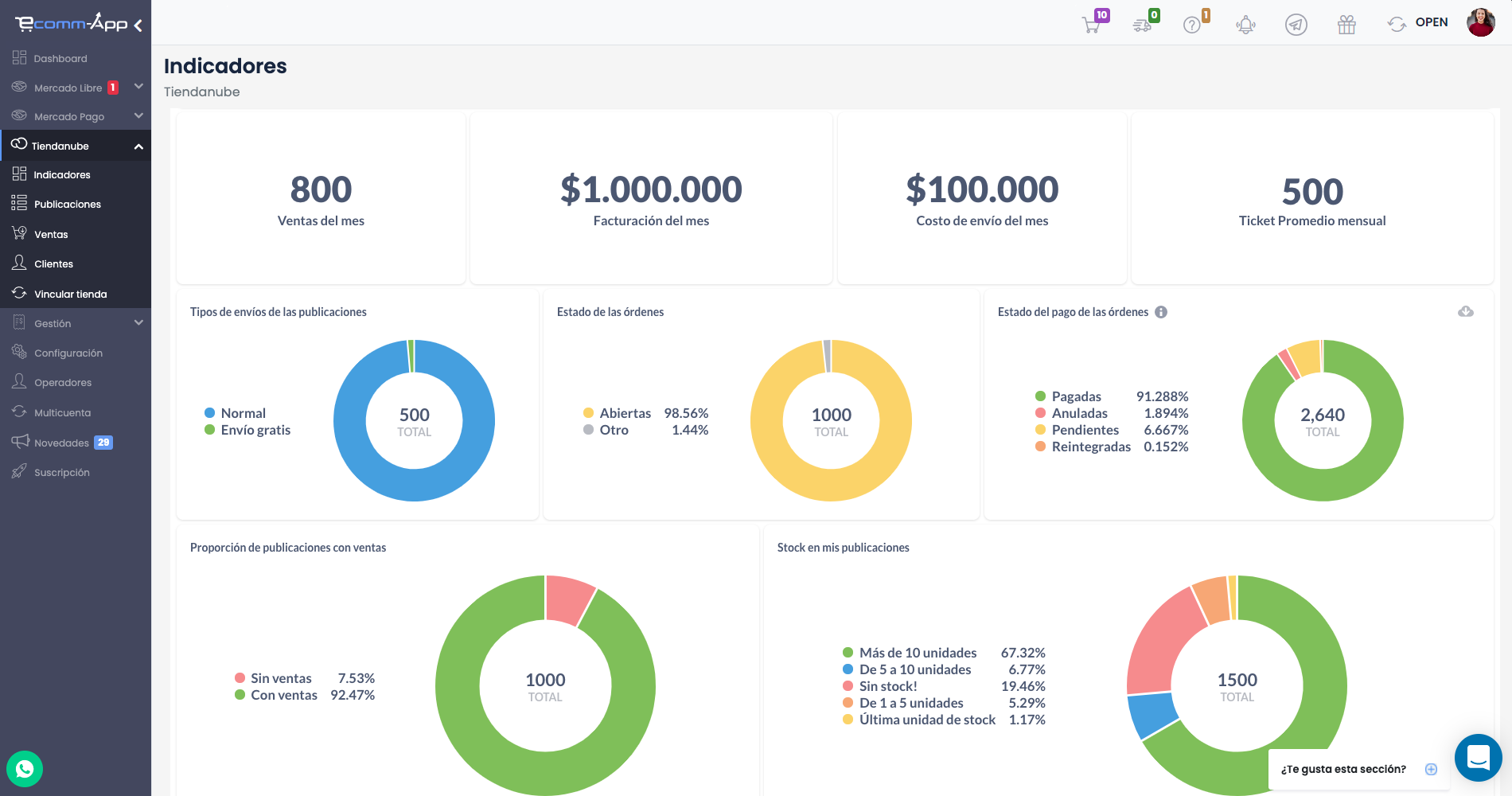Click the Multicuenta sync icon

point(19,412)
